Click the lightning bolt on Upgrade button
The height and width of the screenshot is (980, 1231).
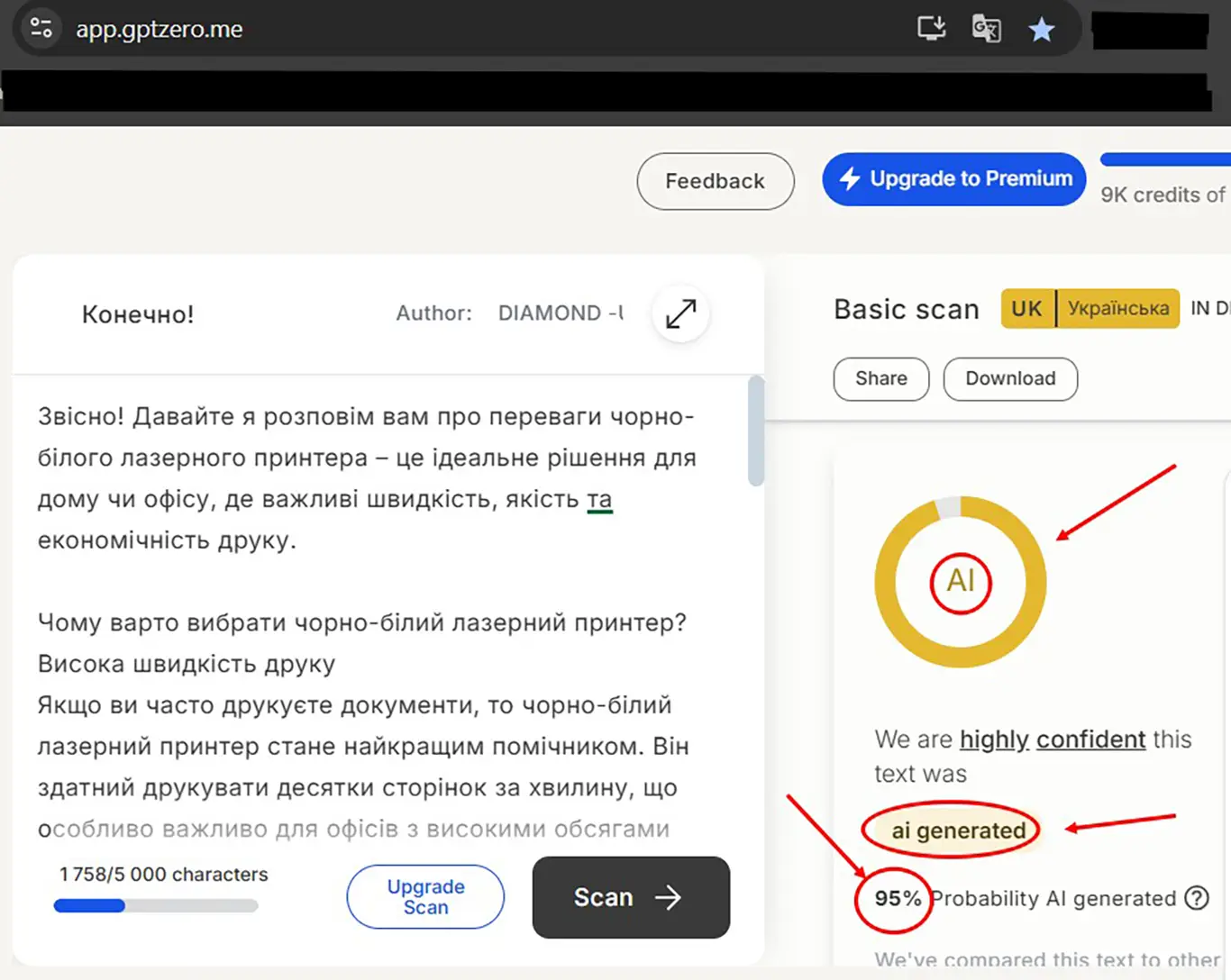point(850,179)
